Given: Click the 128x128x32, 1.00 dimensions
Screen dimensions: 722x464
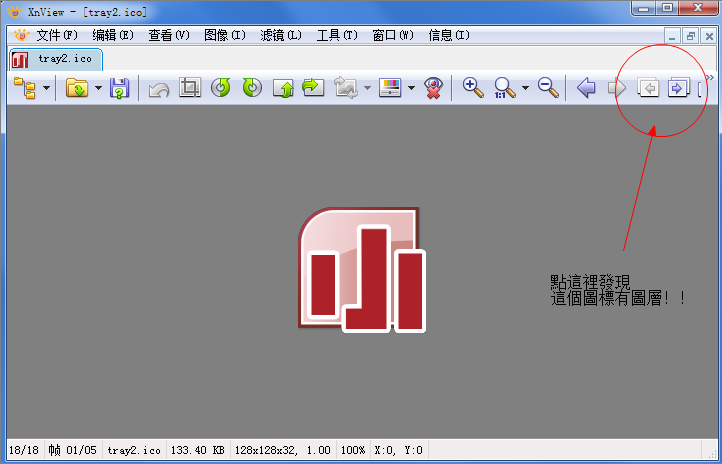Looking at the screenshot, I should point(283,450).
